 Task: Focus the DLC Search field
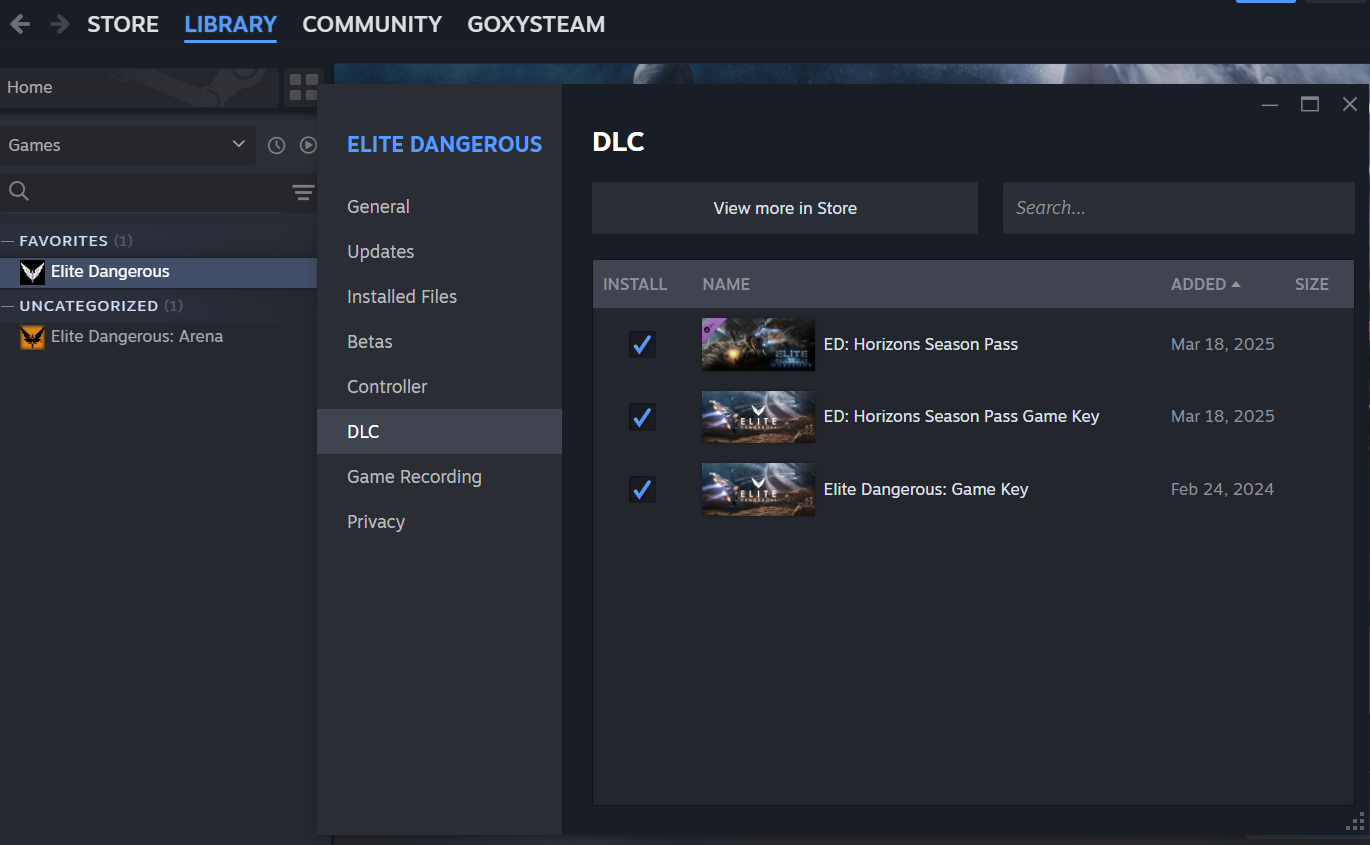coord(1178,208)
